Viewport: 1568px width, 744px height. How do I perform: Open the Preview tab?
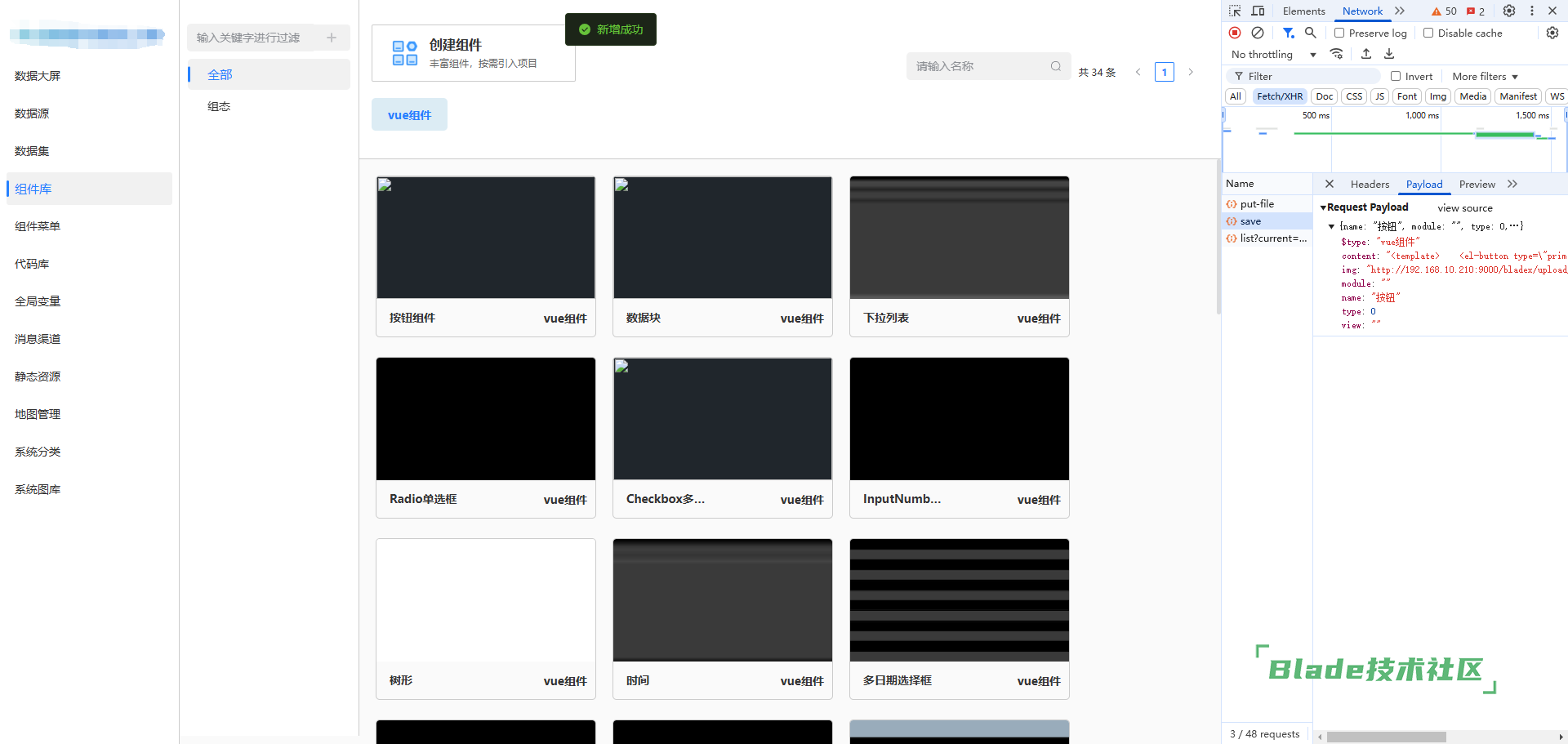(x=1477, y=184)
